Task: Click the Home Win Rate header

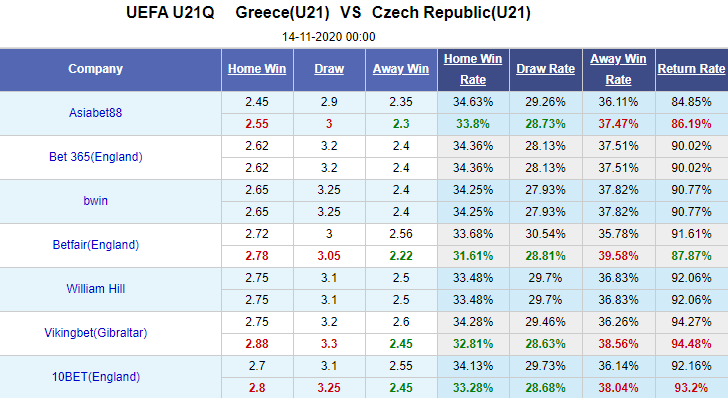Action: (x=473, y=69)
